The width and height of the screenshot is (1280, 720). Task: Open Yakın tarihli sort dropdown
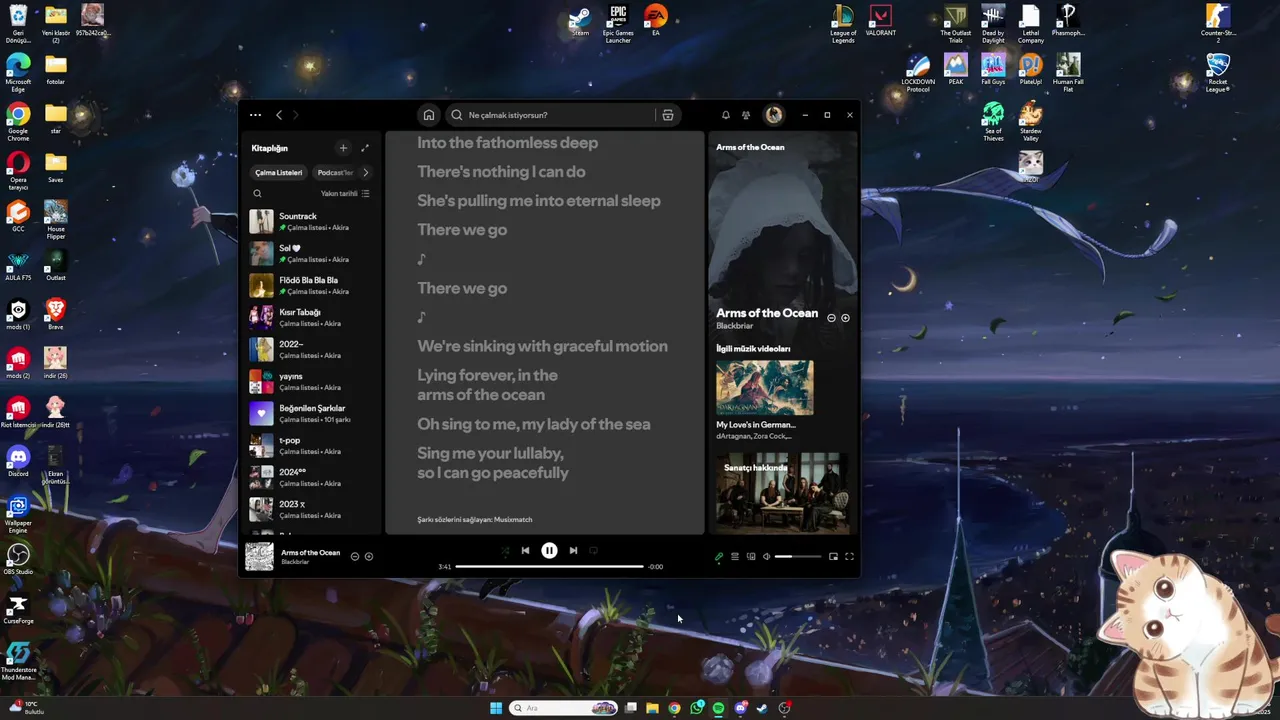click(x=345, y=194)
